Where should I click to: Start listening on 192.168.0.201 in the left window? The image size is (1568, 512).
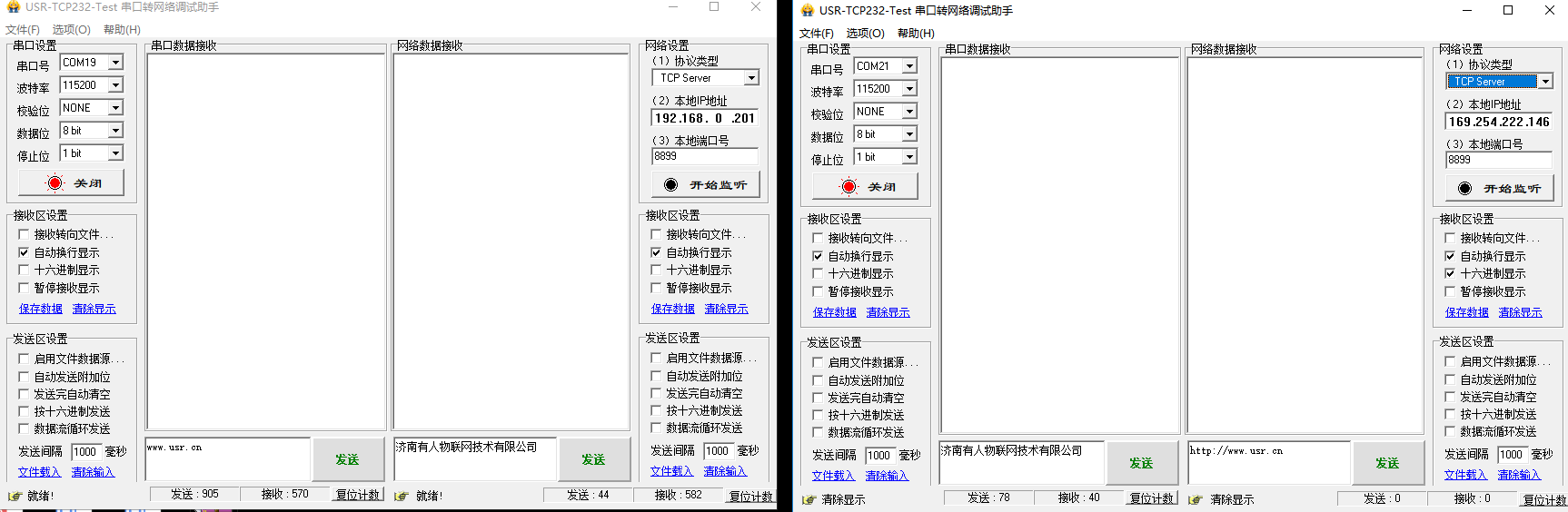705,184
